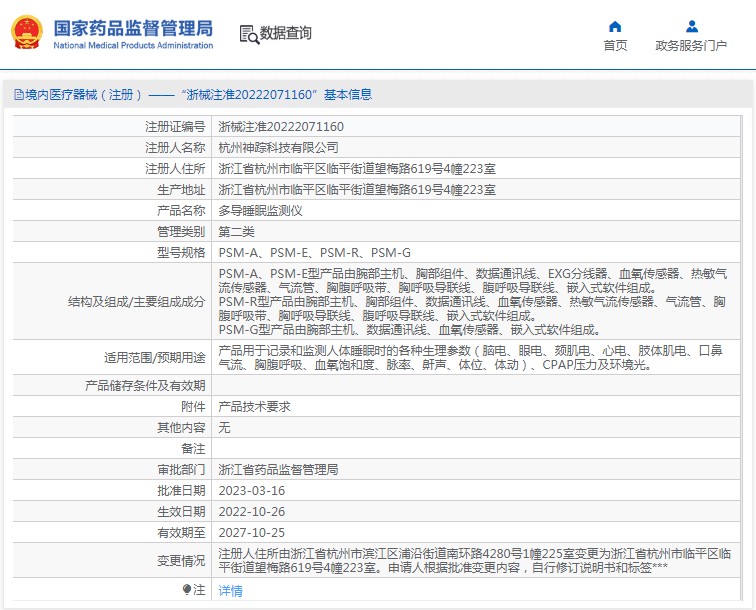Click the model spec PSM-A、PSM-E、PSM-R、PSM-G cell

pos(314,253)
